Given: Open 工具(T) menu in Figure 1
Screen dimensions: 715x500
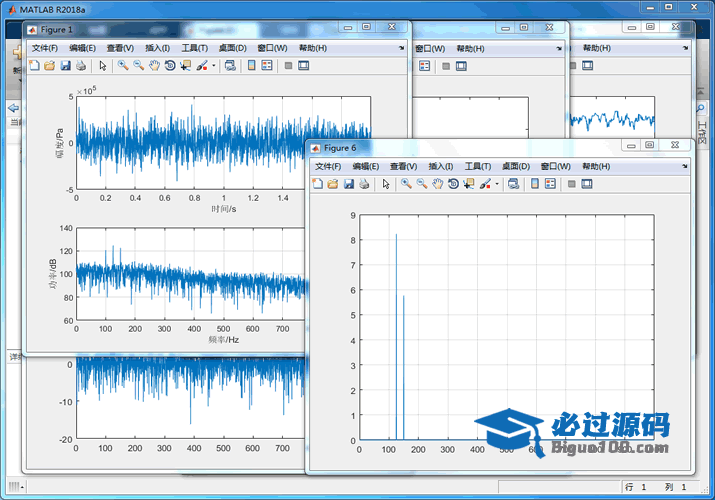Looking at the screenshot, I should pos(195,48).
